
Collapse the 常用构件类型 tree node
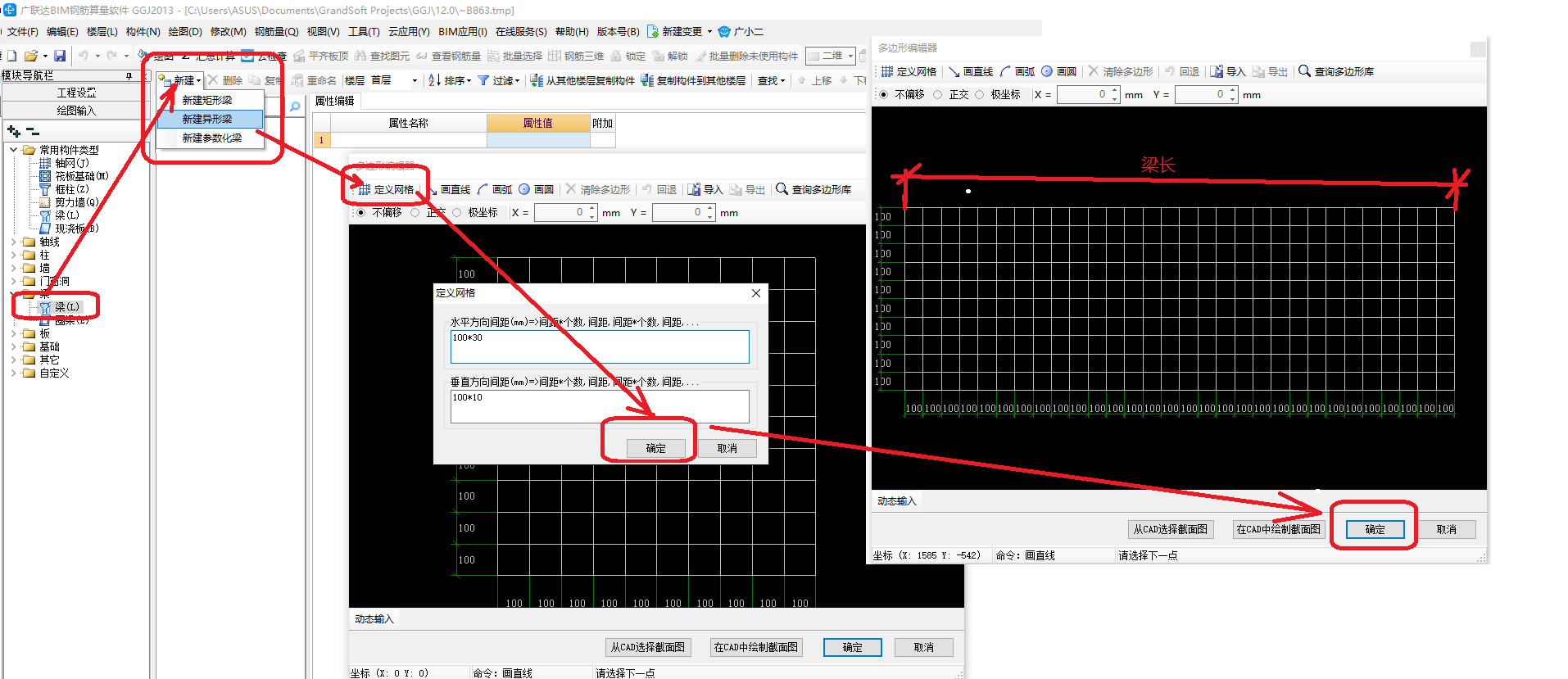(14, 150)
